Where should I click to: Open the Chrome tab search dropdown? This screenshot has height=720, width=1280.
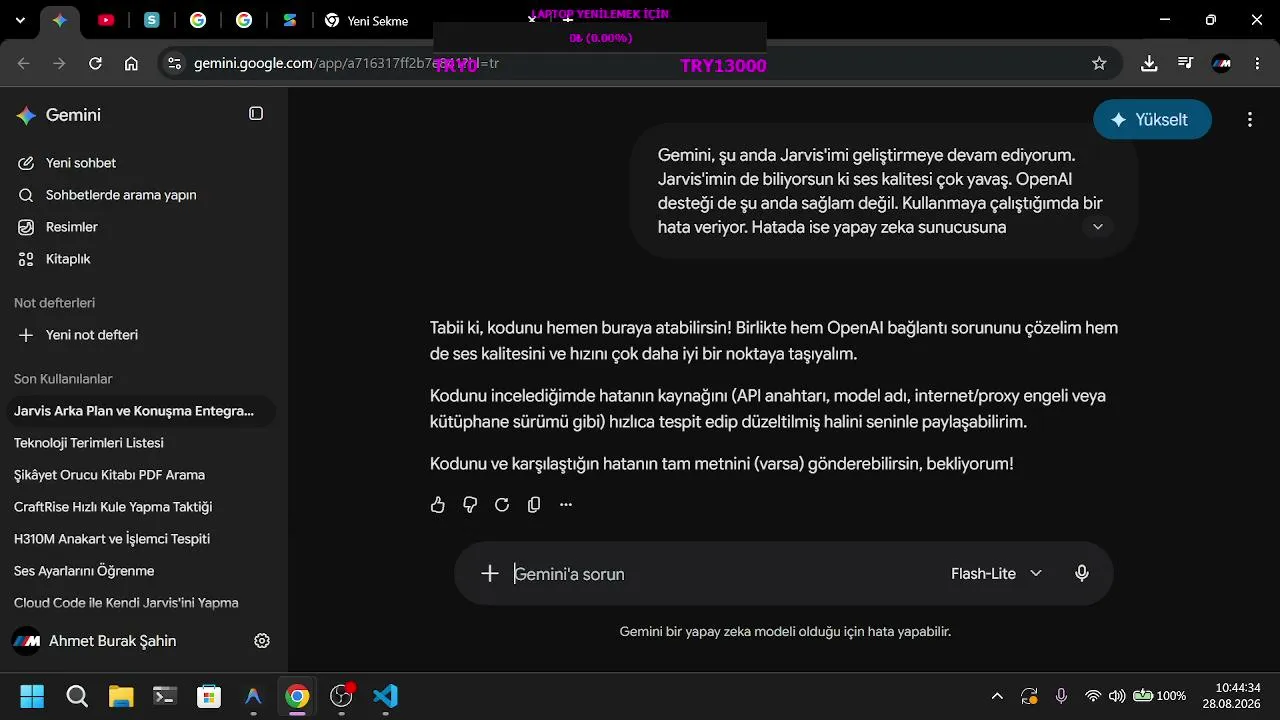coord(20,20)
